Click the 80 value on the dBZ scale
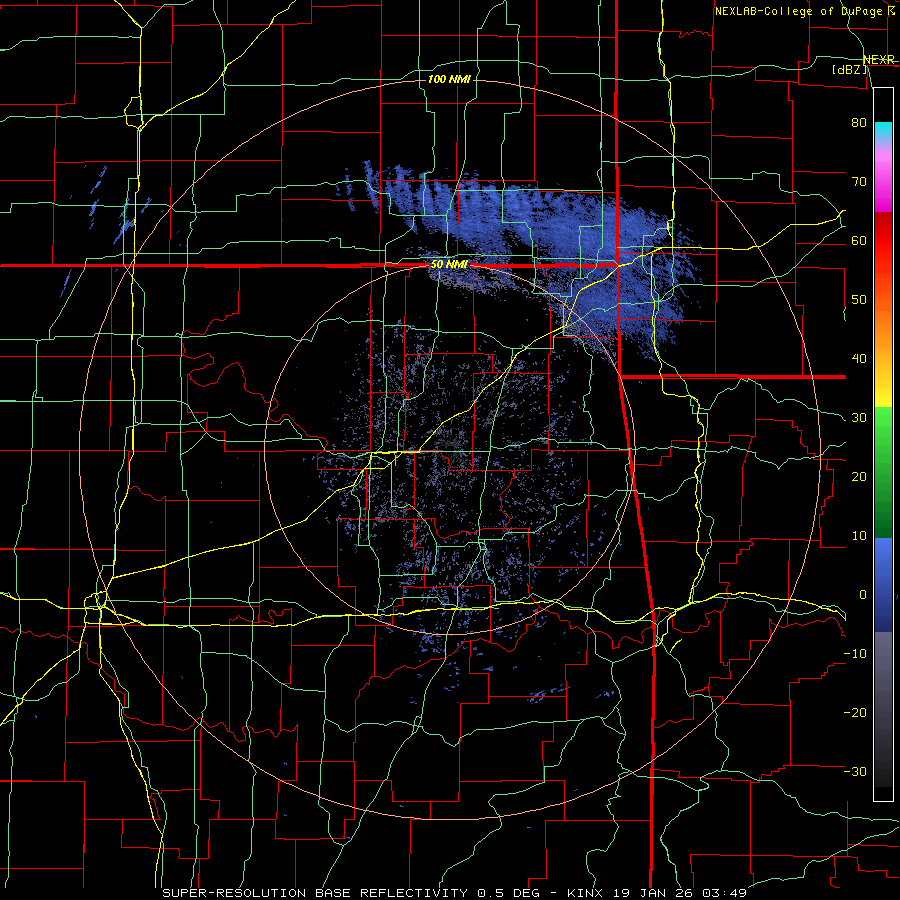The width and height of the screenshot is (900, 900). (x=859, y=123)
